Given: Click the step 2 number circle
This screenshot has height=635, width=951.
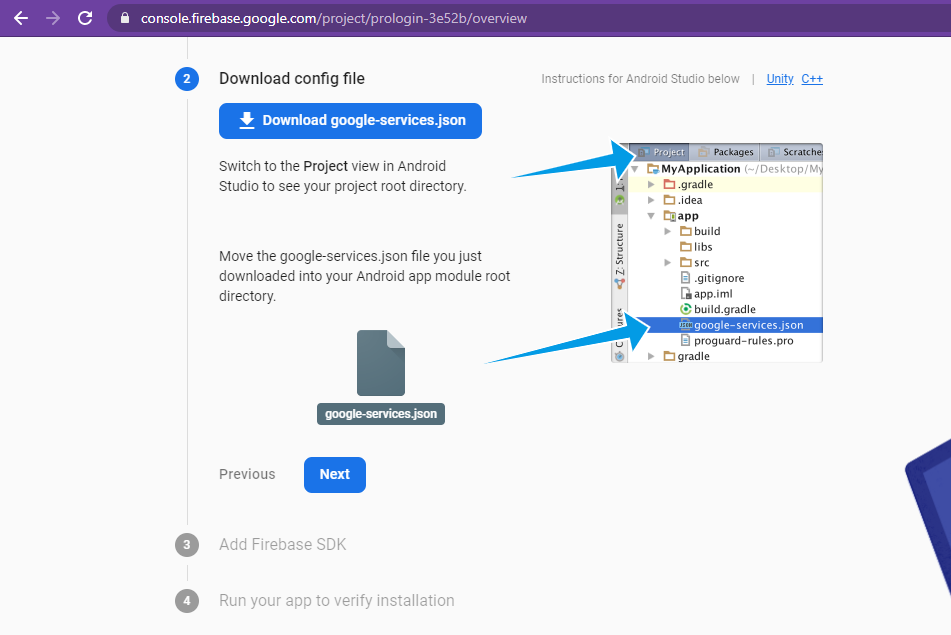Looking at the screenshot, I should [187, 79].
